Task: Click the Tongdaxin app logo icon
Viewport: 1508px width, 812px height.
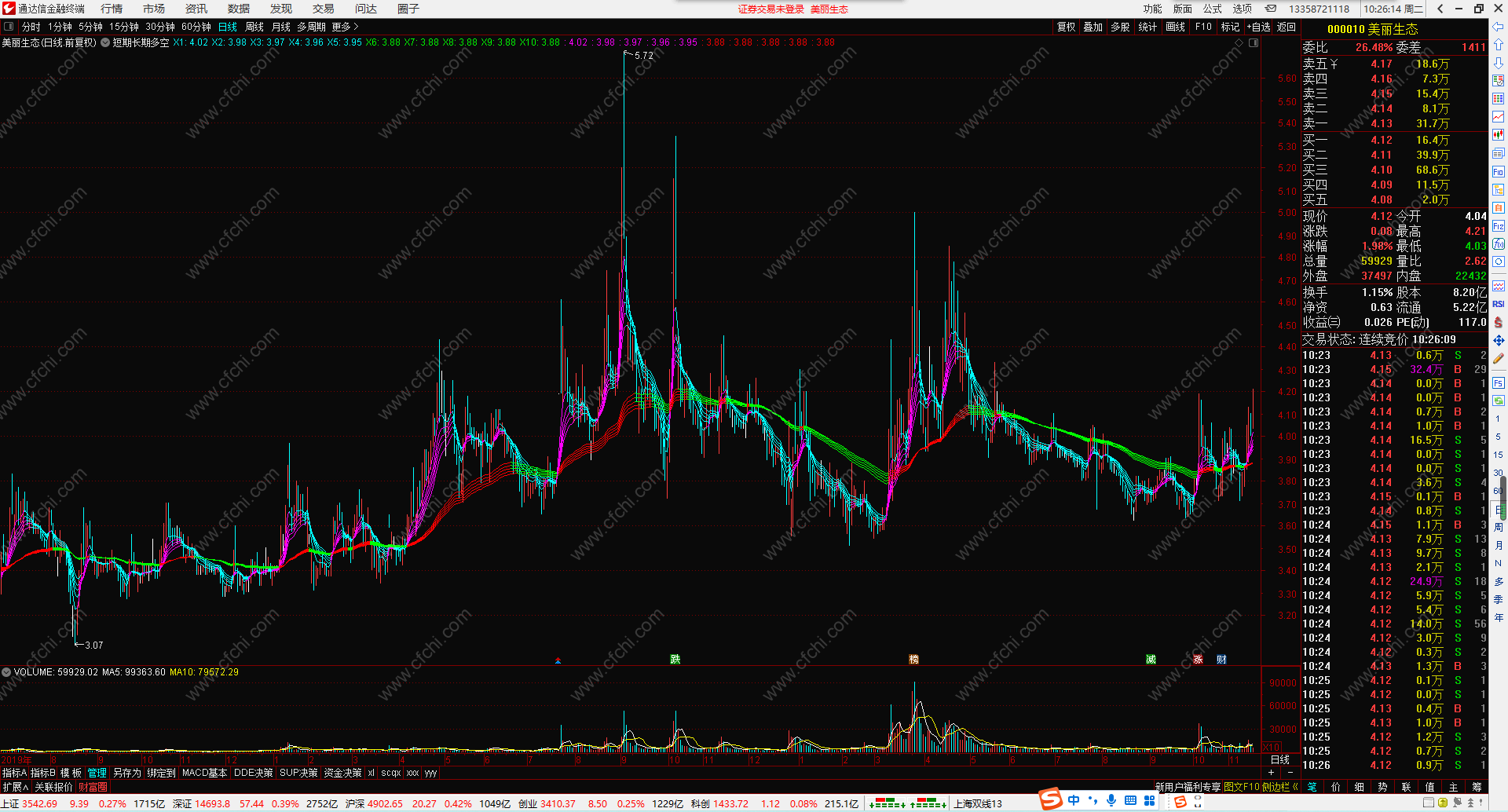Action: (x=9, y=9)
